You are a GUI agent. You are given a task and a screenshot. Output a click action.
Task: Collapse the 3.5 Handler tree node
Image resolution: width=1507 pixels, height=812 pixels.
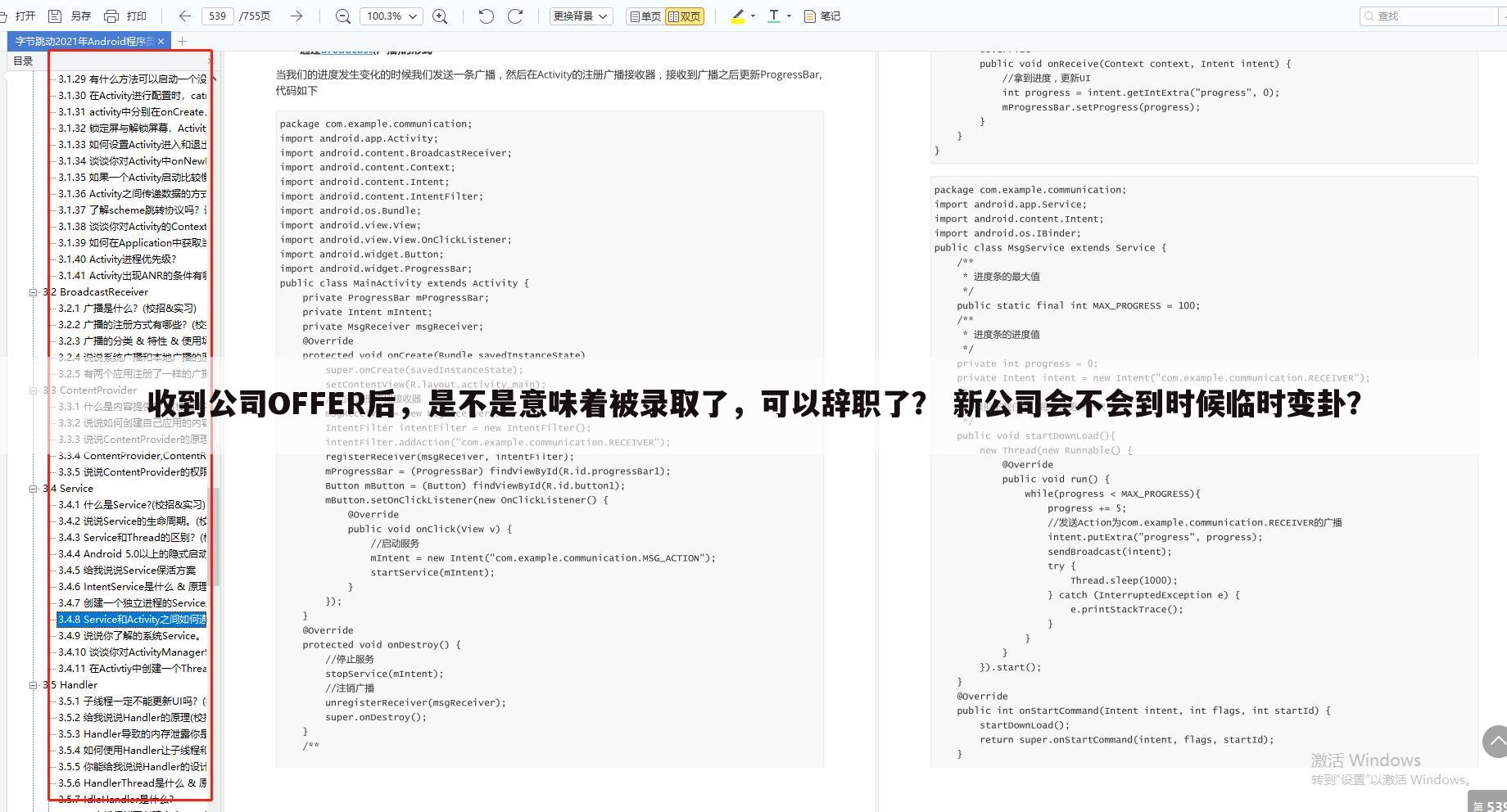coord(34,685)
